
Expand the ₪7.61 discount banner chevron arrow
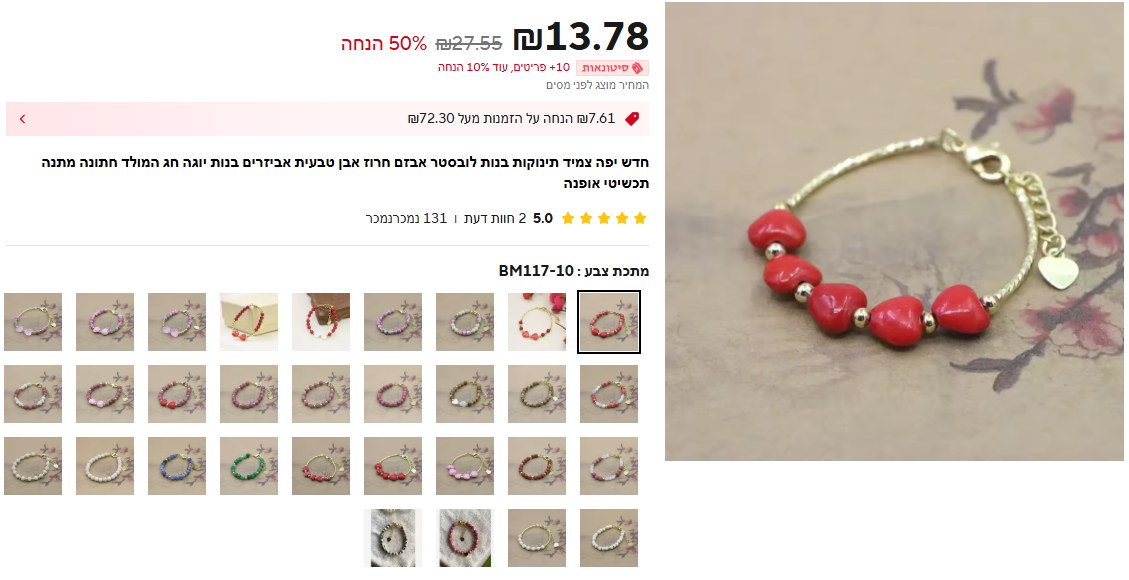click(23, 119)
